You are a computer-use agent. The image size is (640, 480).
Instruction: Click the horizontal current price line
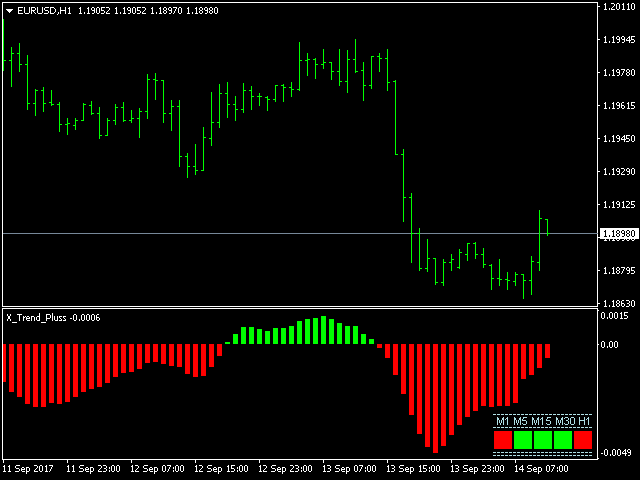(300, 233)
